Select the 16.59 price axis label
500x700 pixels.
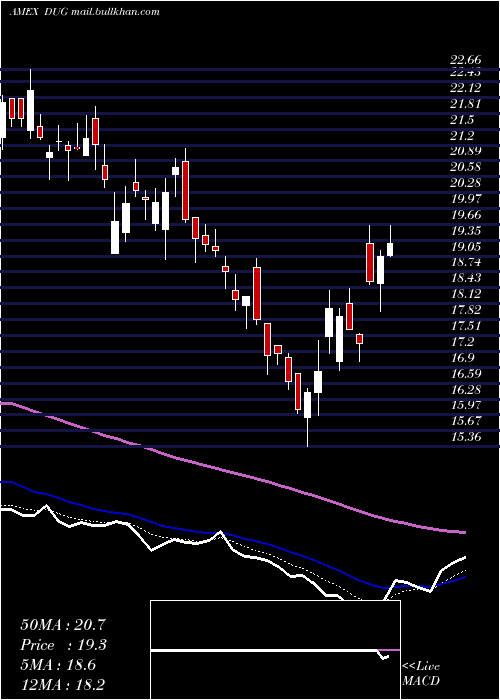click(x=465, y=374)
